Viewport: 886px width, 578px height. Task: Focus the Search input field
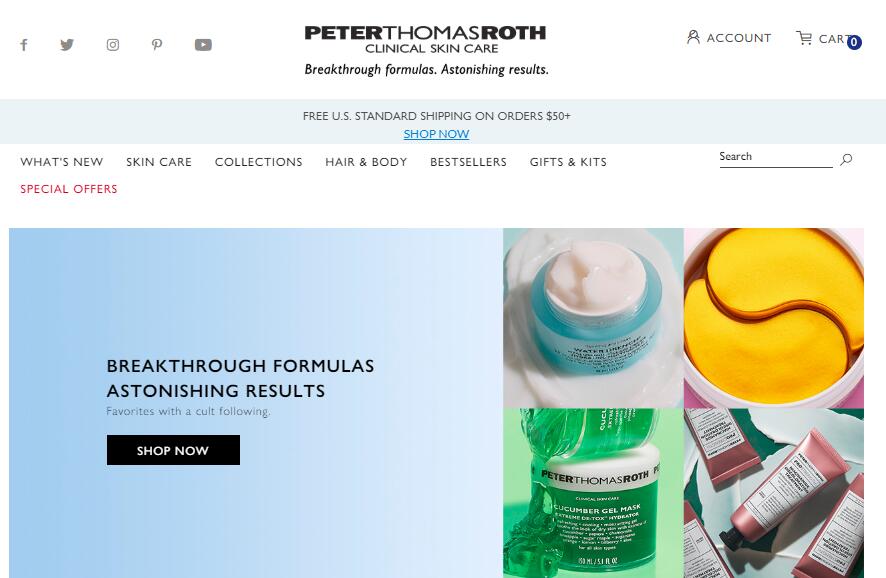pyautogui.click(x=776, y=157)
